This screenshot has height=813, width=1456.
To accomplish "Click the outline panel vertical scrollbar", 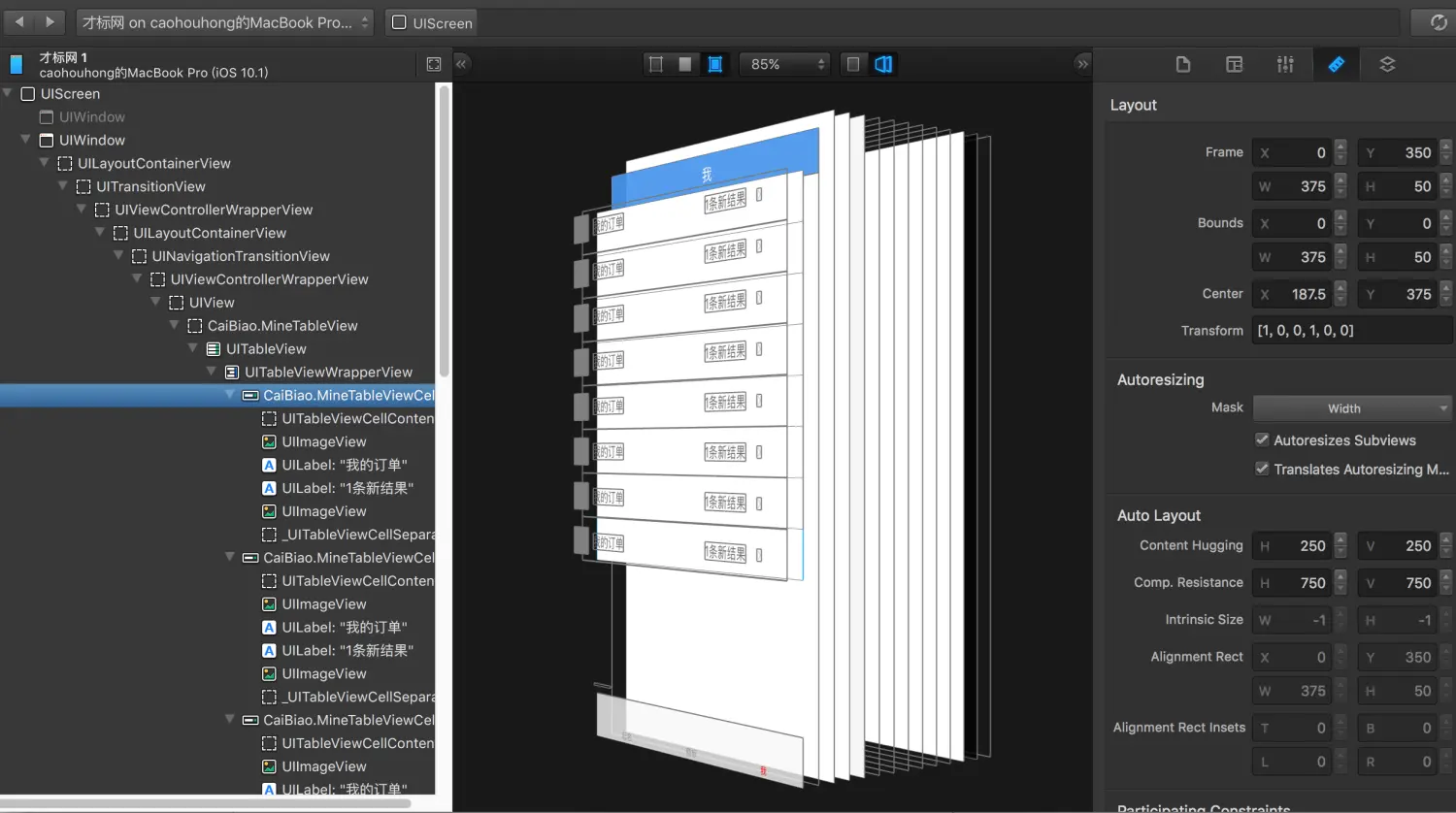I will click(x=445, y=231).
